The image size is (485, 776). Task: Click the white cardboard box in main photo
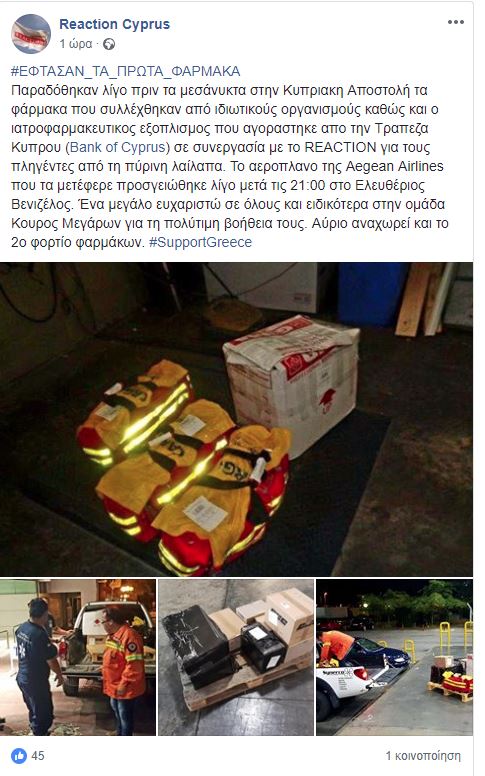(x=292, y=381)
